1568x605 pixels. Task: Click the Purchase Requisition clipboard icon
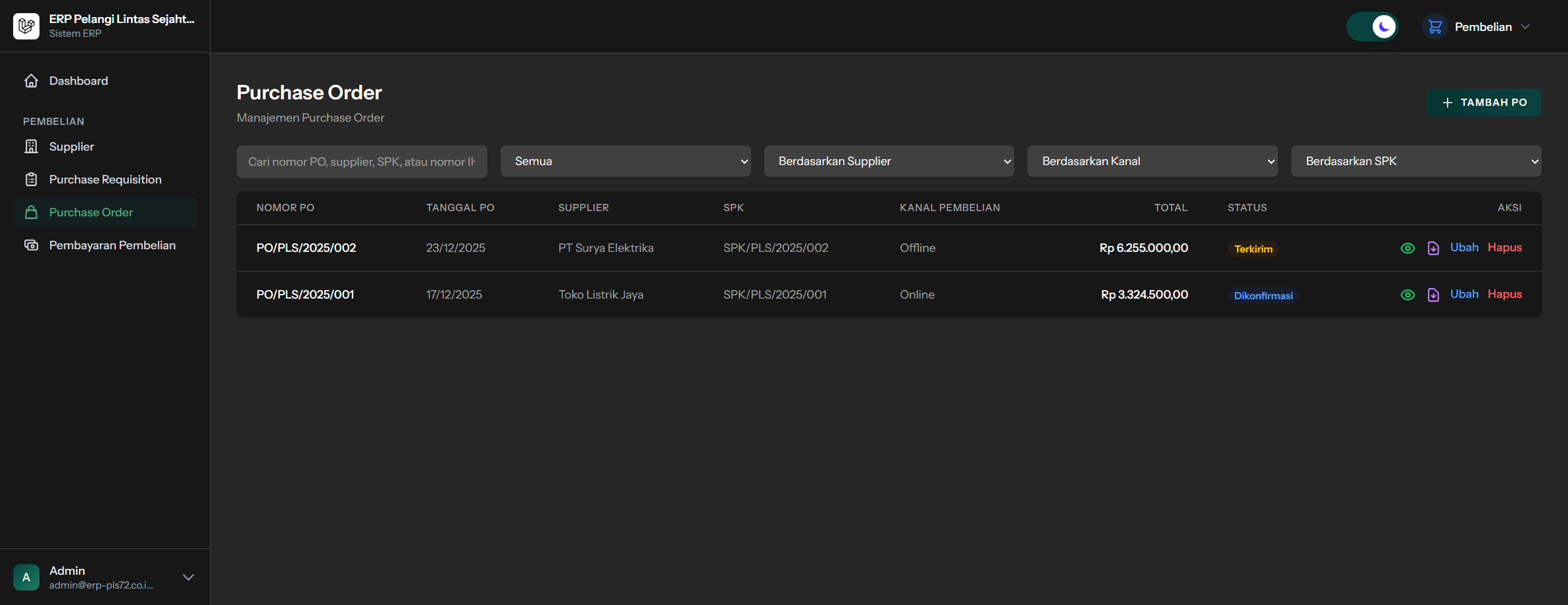pyautogui.click(x=31, y=180)
